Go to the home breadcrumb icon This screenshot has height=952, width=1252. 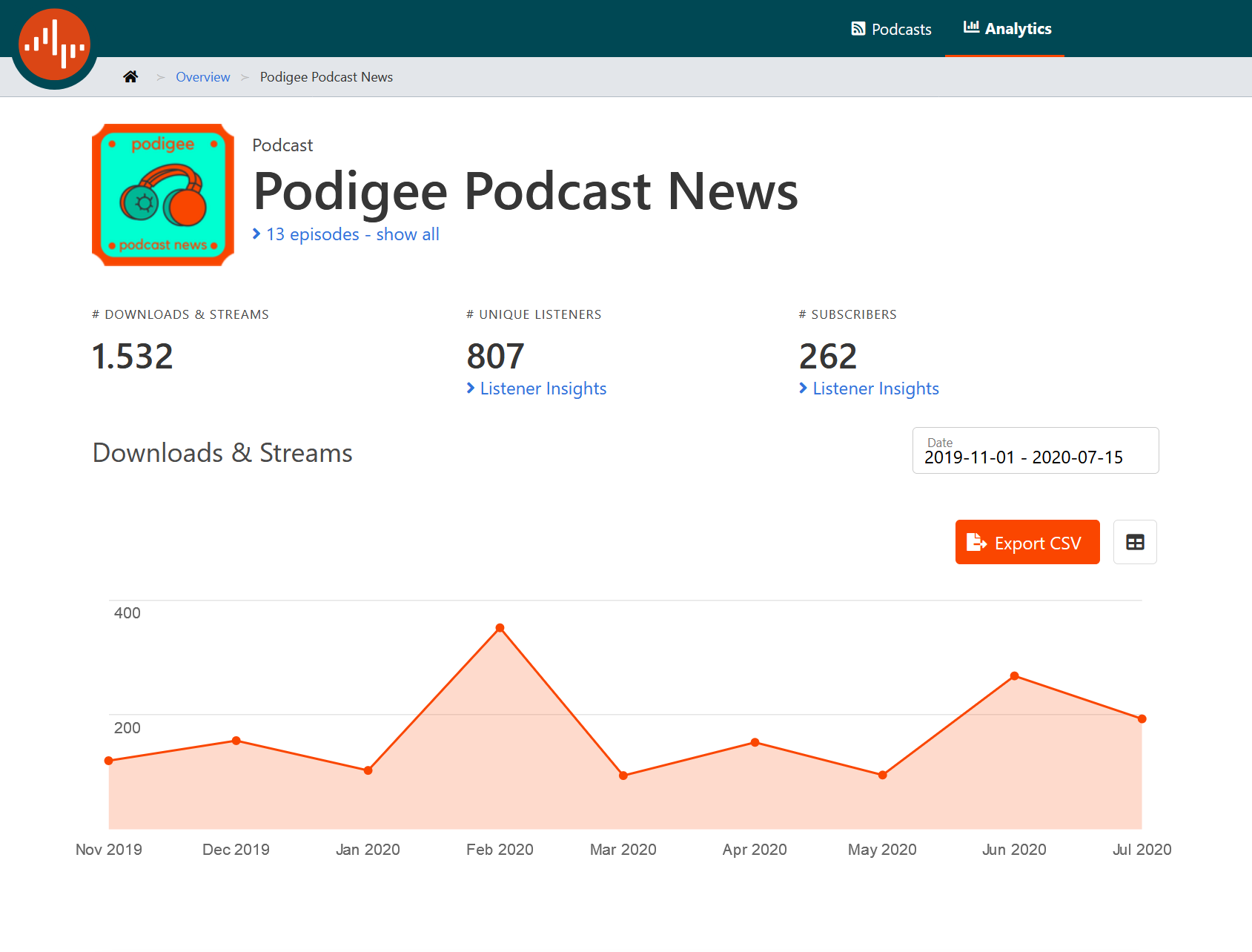pos(130,76)
